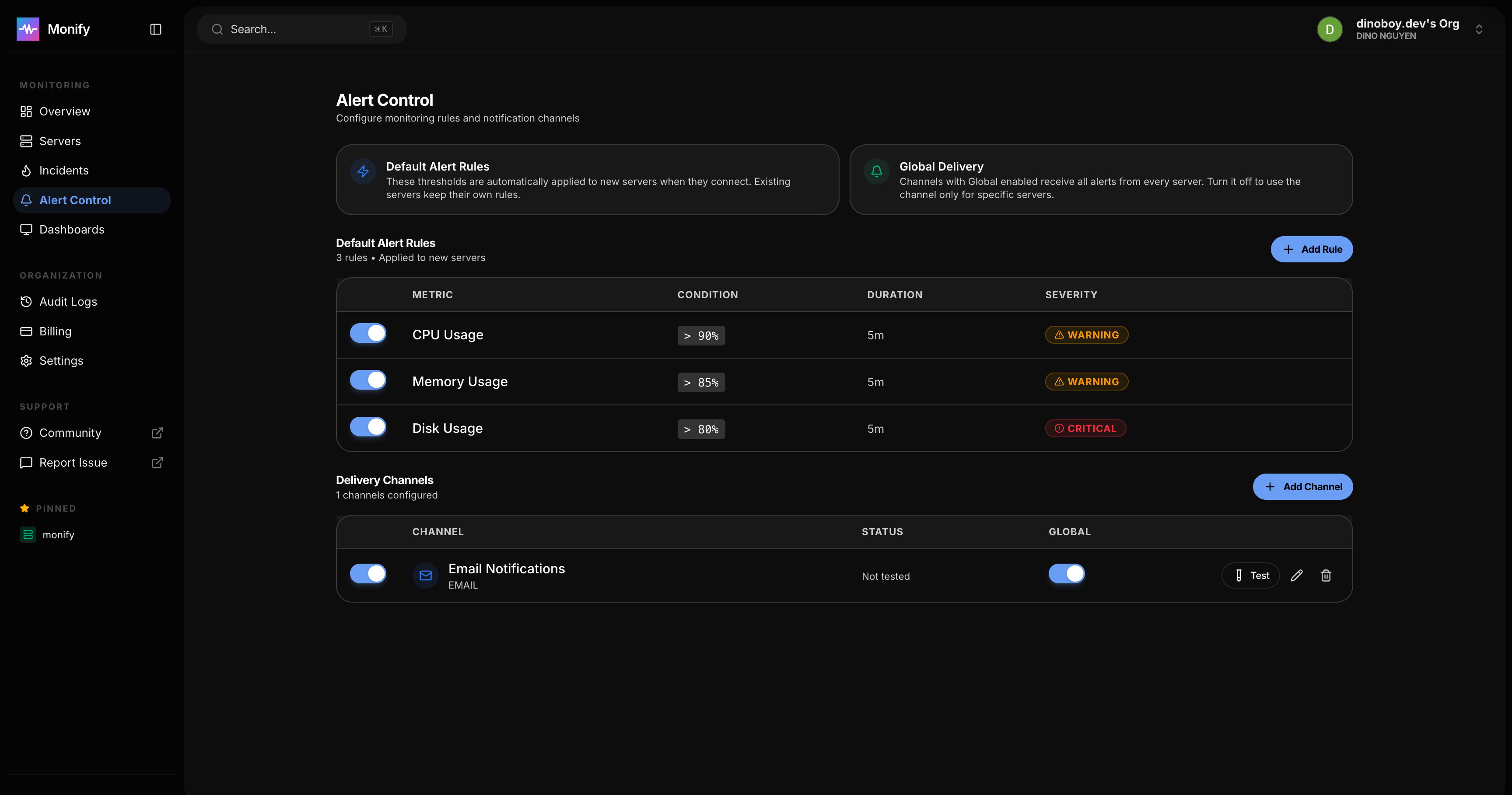Click the Add Rule button

click(x=1311, y=249)
